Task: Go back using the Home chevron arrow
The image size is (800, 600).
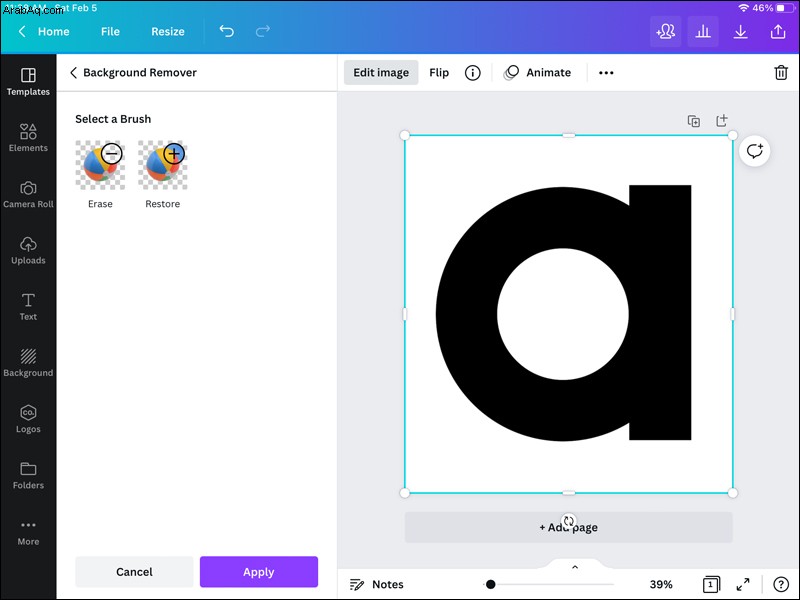Action: pyautogui.click(x=22, y=32)
